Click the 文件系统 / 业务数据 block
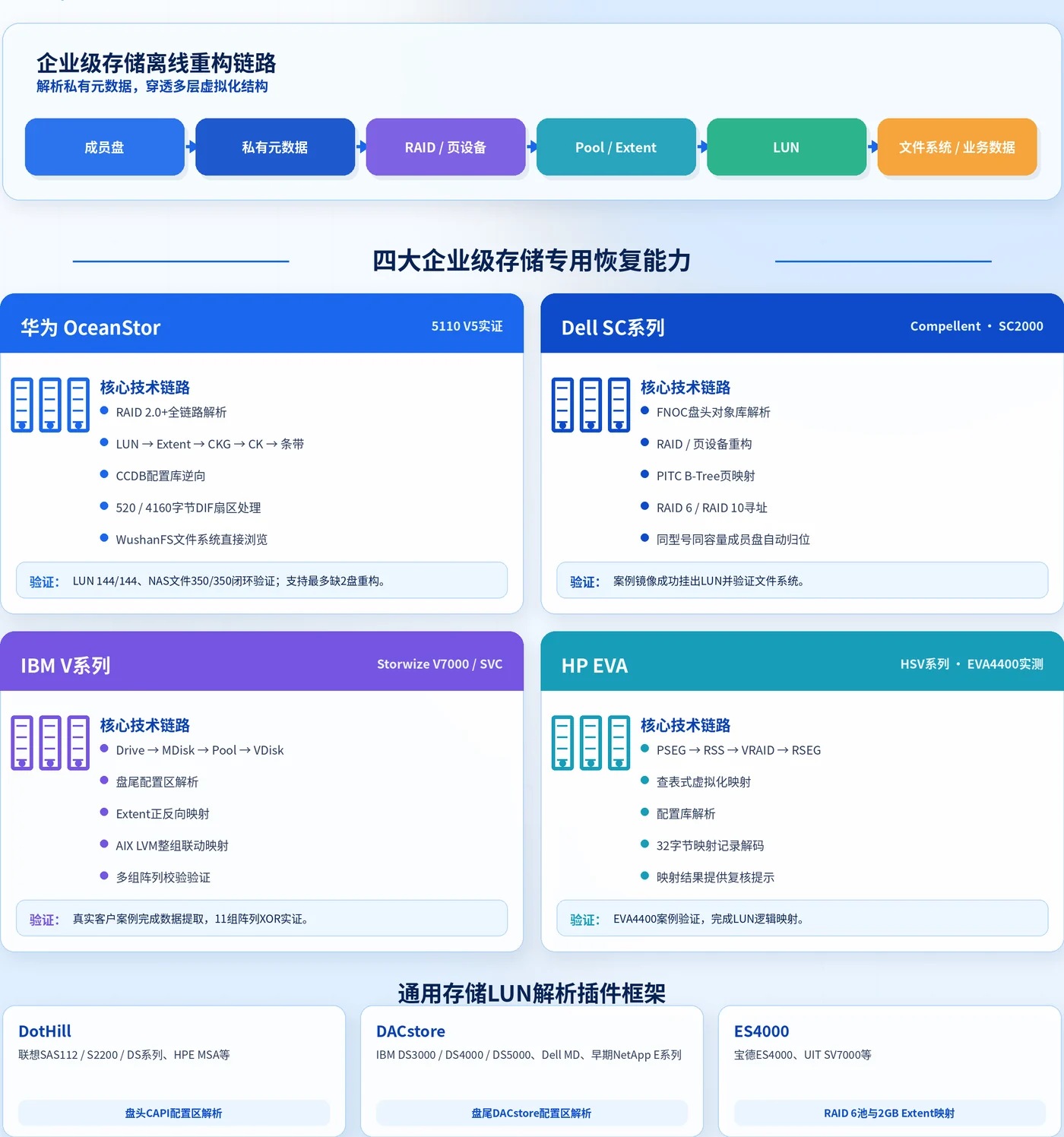The height and width of the screenshot is (1137, 1064). pyautogui.click(x=957, y=147)
